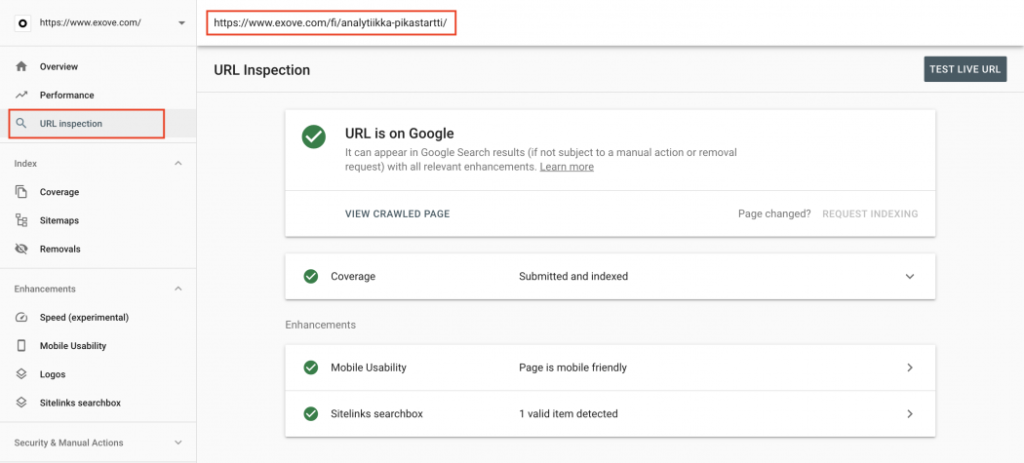
Task: Click the Submitted and indexed status text
Action: [x=573, y=276]
